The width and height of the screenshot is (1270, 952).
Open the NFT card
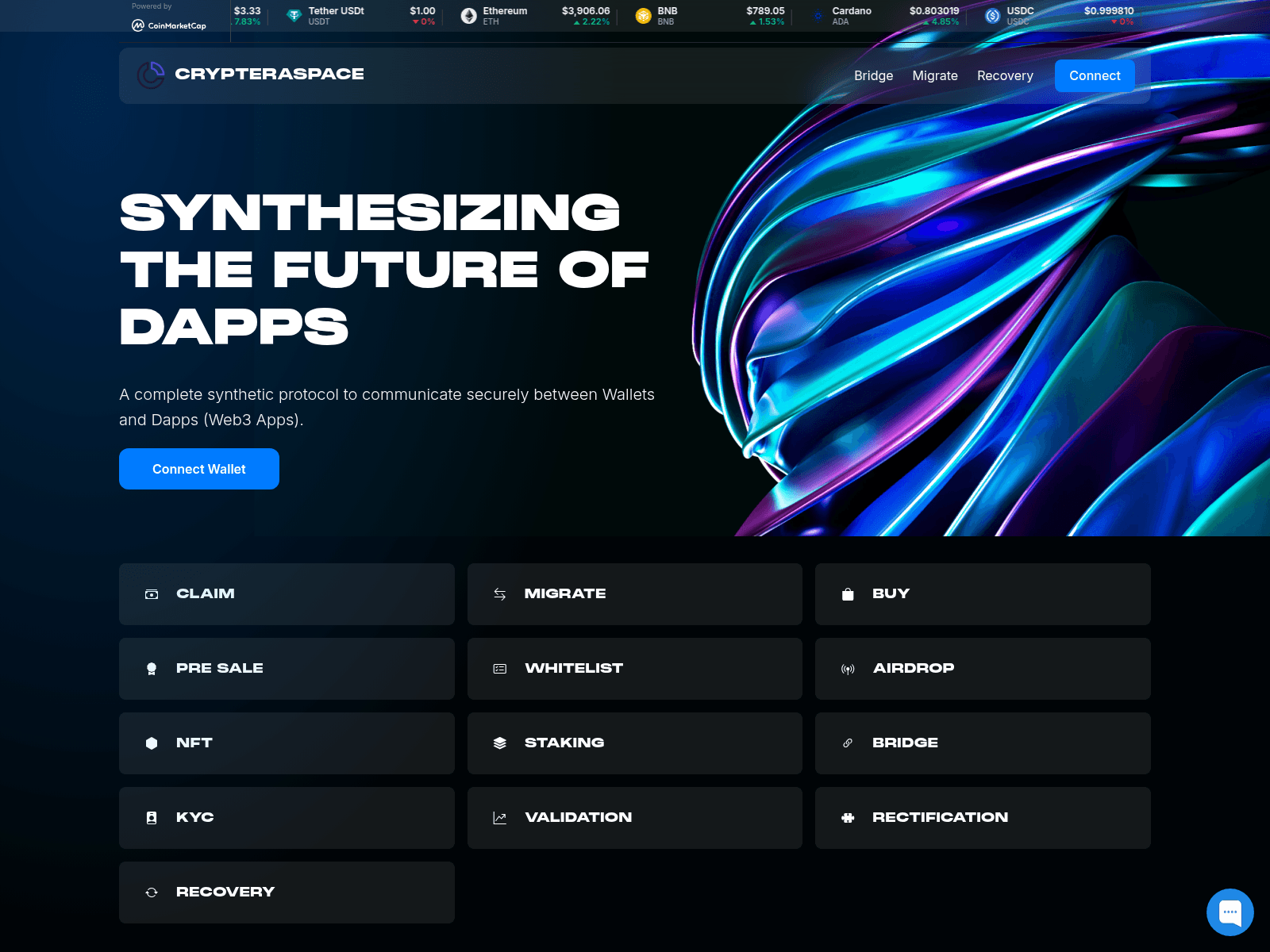287,743
